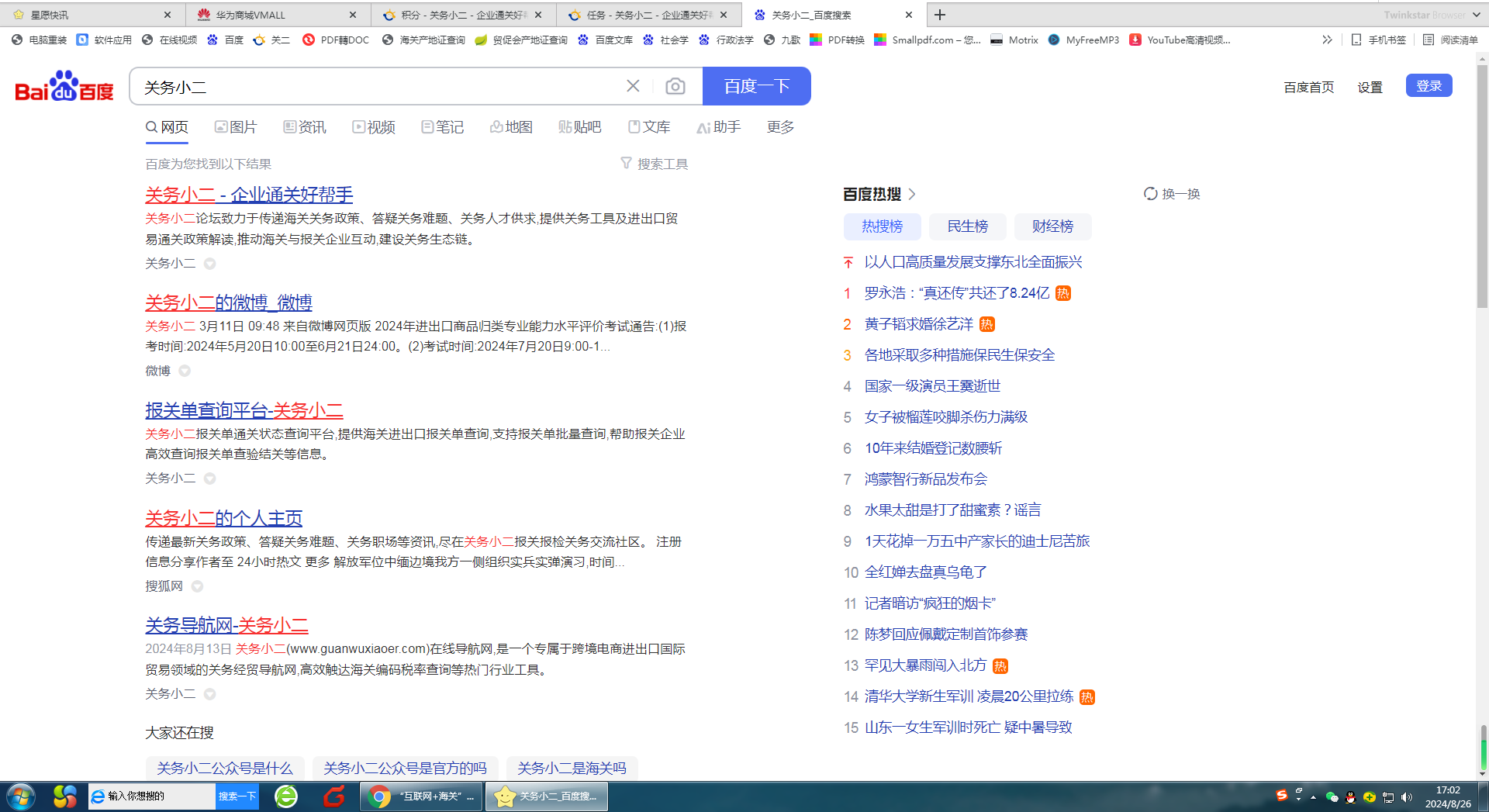This screenshot has width=1489, height=812.
Task: Select 民生榜 hot list tab
Action: pyautogui.click(x=967, y=226)
